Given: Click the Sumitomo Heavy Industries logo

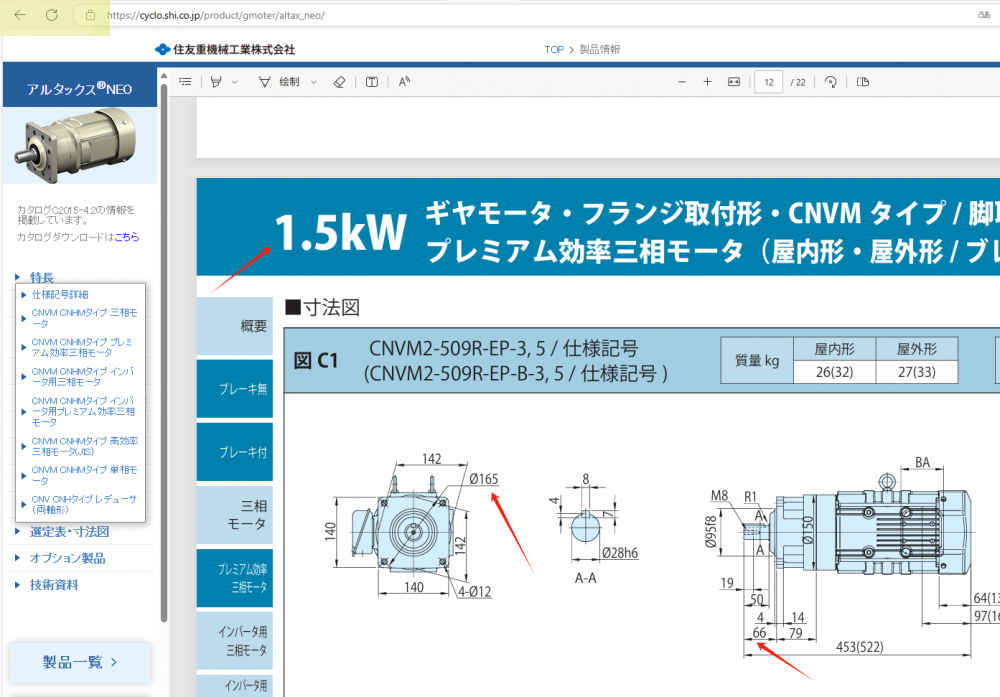Looking at the screenshot, I should tap(225, 49).
